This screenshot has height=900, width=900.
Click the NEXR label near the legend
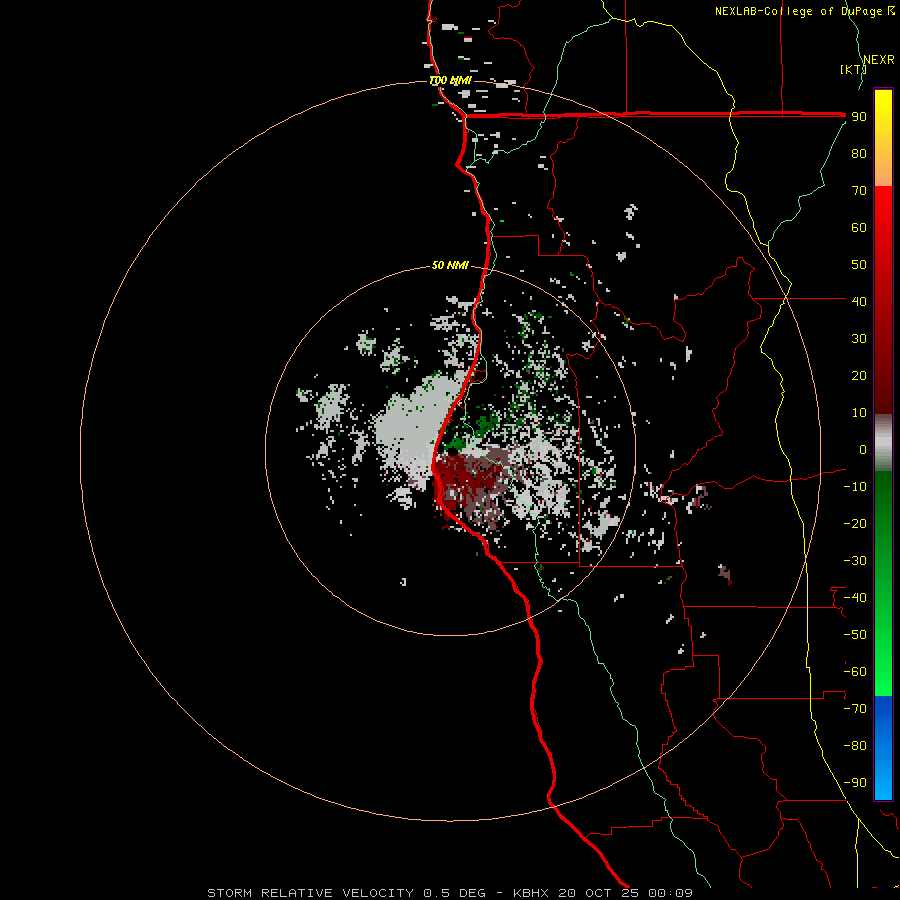click(x=879, y=60)
